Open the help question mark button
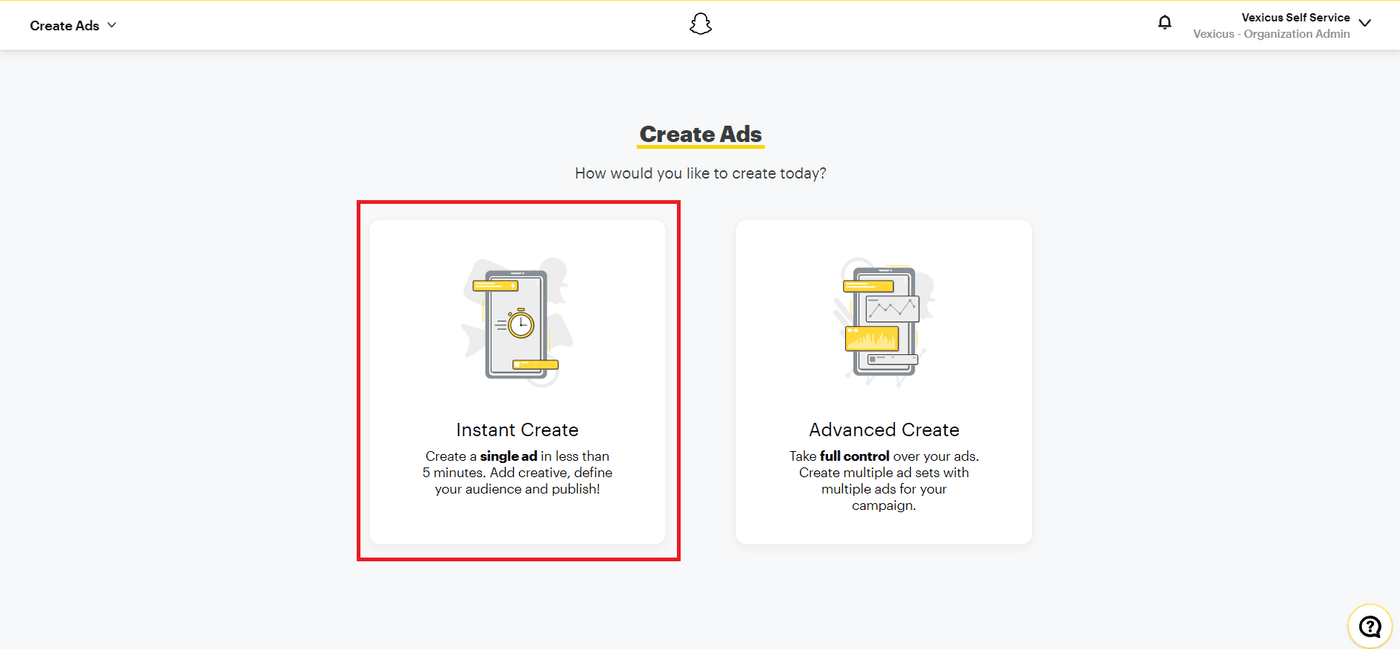 [x=1369, y=625]
